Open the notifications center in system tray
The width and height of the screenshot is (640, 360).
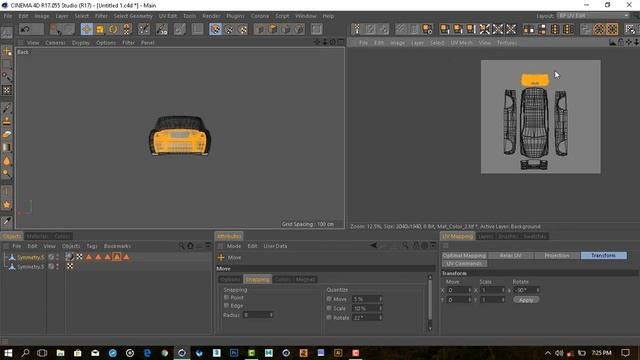(x=625, y=353)
